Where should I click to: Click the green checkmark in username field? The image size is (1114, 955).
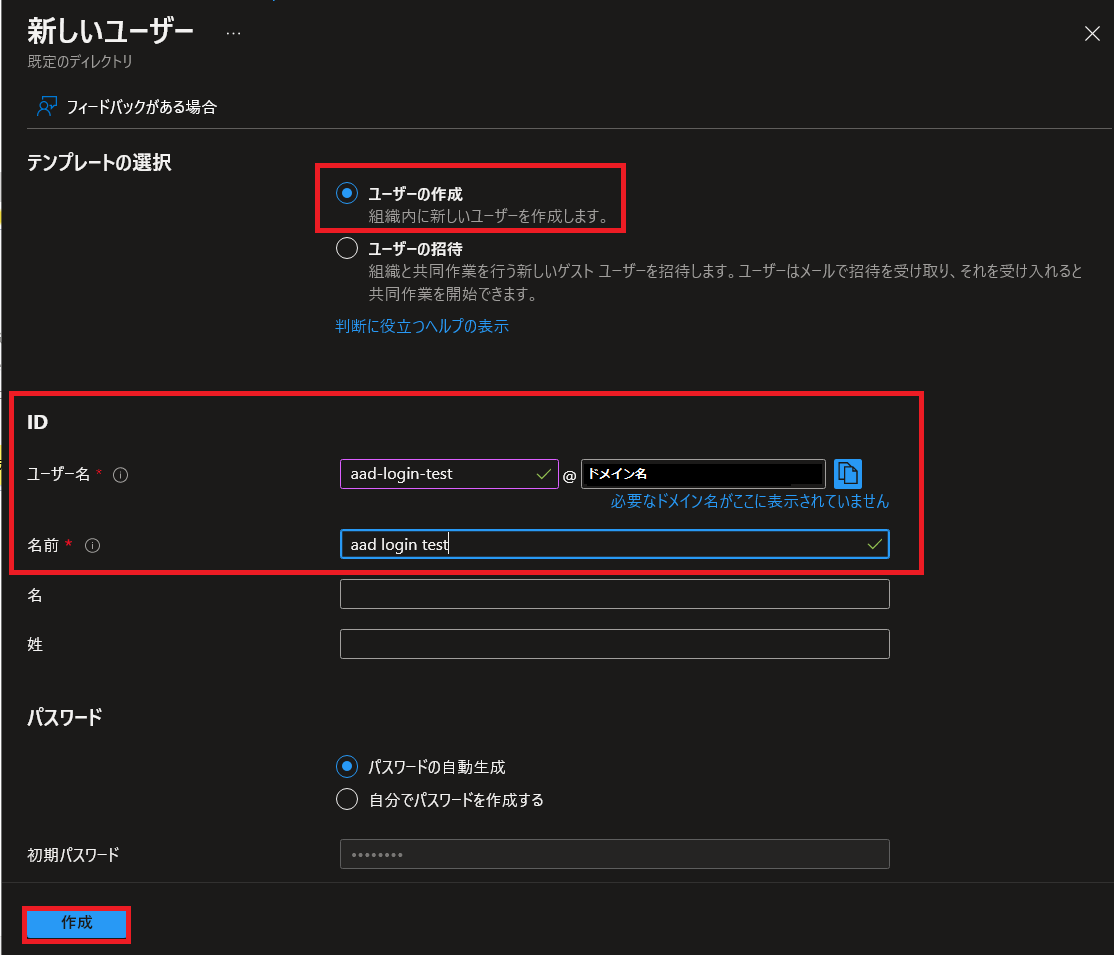[544, 474]
